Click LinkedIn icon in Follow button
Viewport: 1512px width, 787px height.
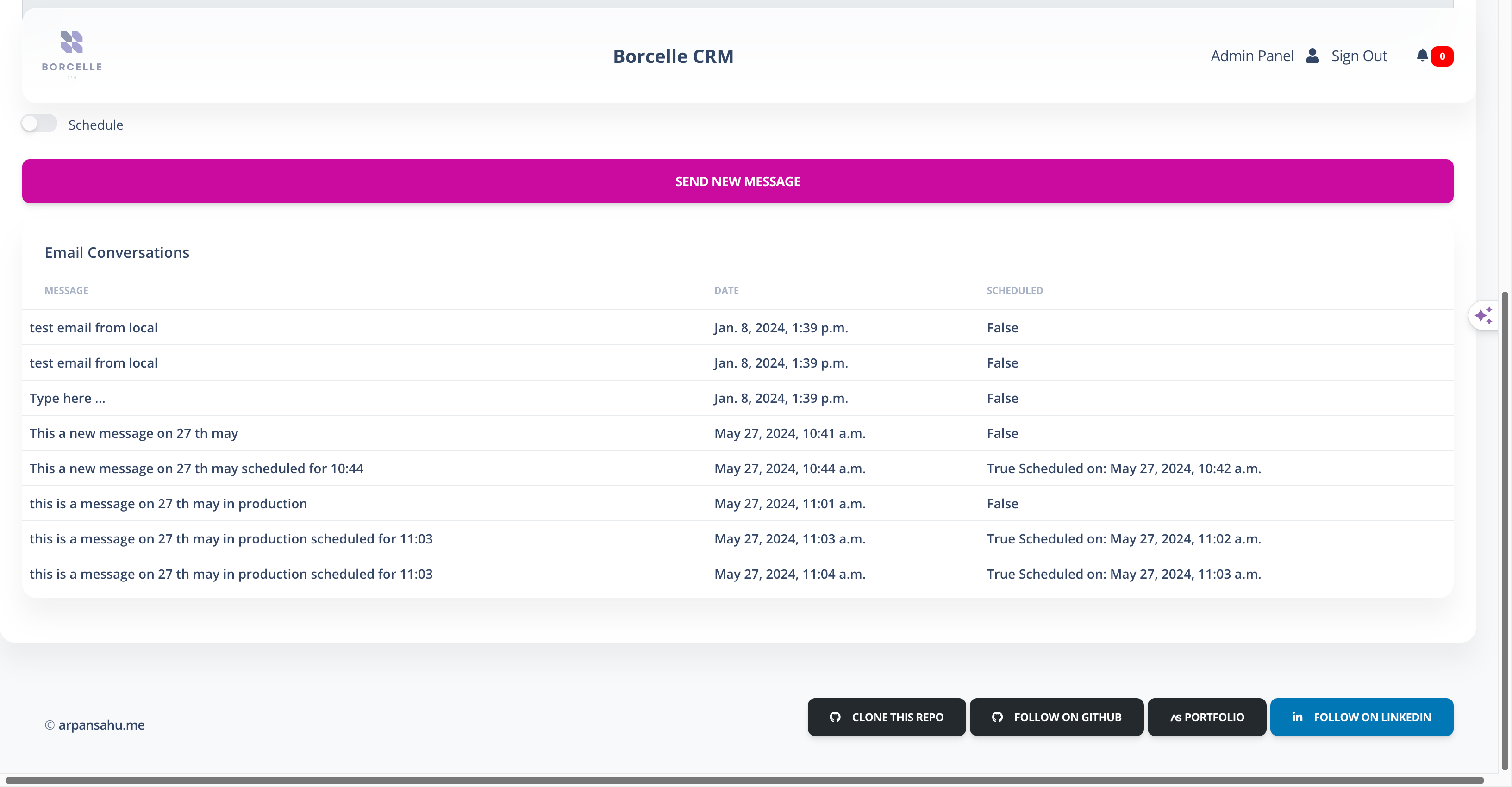tap(1297, 717)
